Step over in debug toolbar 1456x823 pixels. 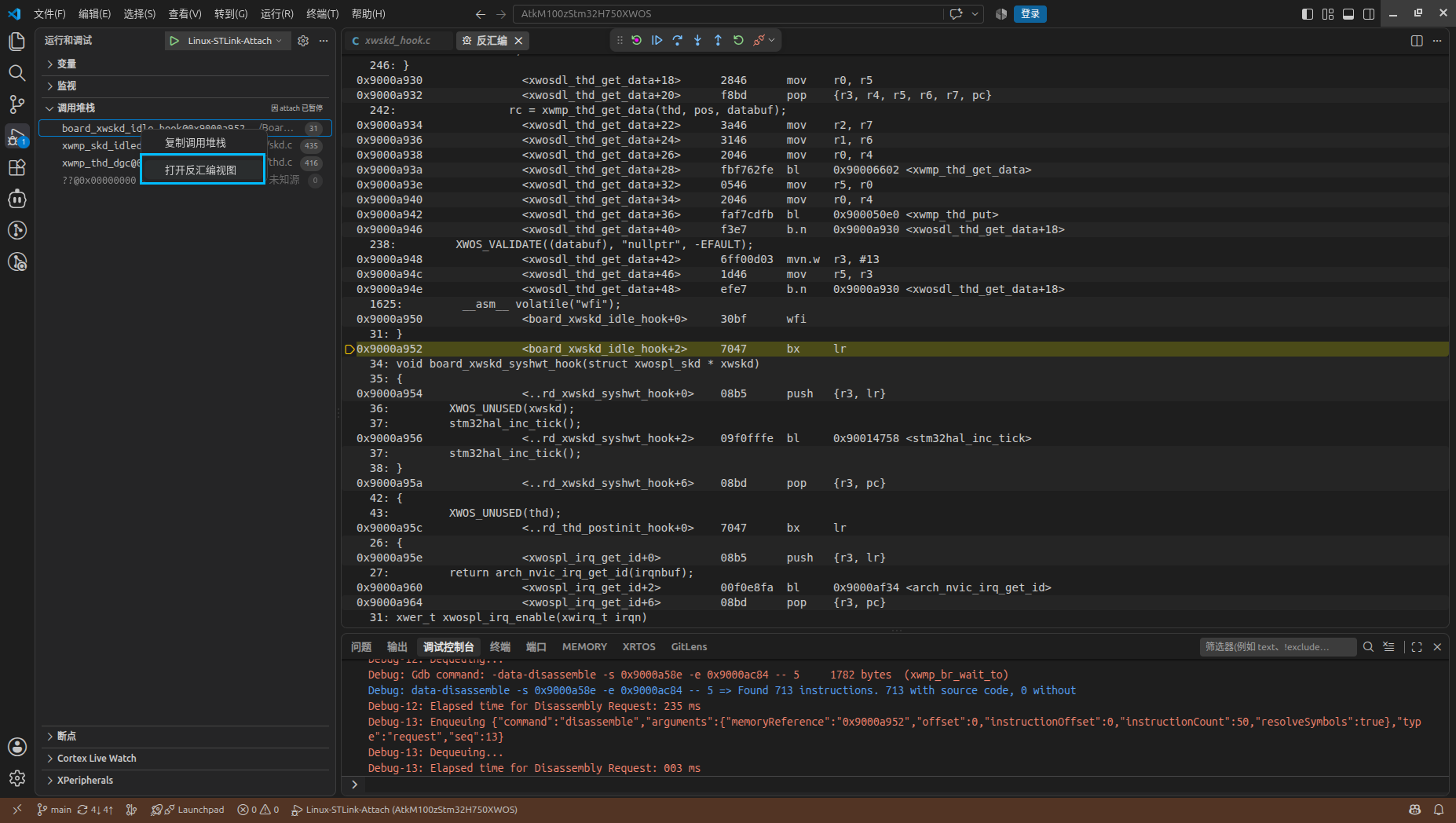[678, 40]
